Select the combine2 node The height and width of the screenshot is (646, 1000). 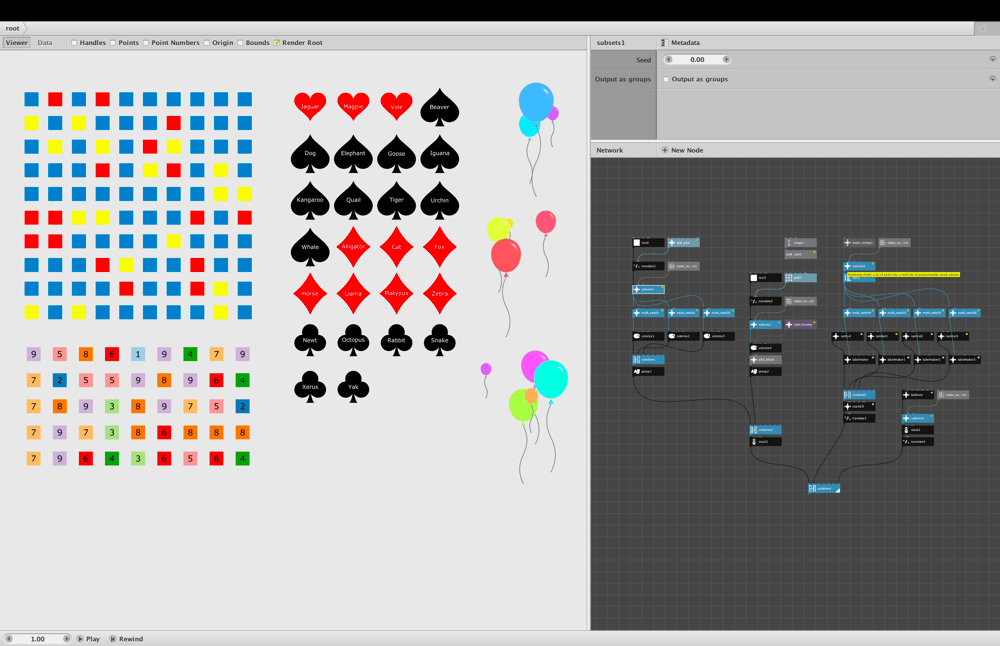pyautogui.click(x=765, y=430)
